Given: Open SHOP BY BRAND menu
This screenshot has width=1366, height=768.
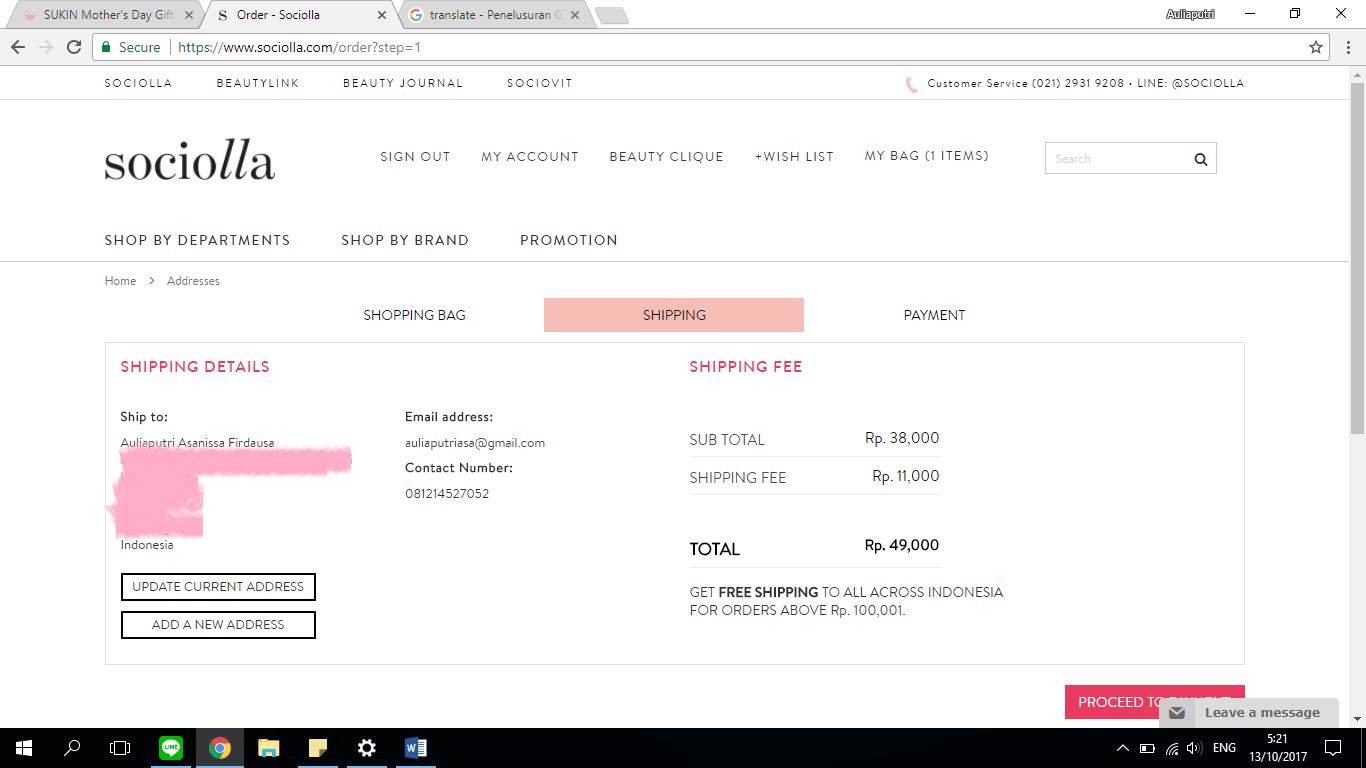Looking at the screenshot, I should click(x=405, y=240).
